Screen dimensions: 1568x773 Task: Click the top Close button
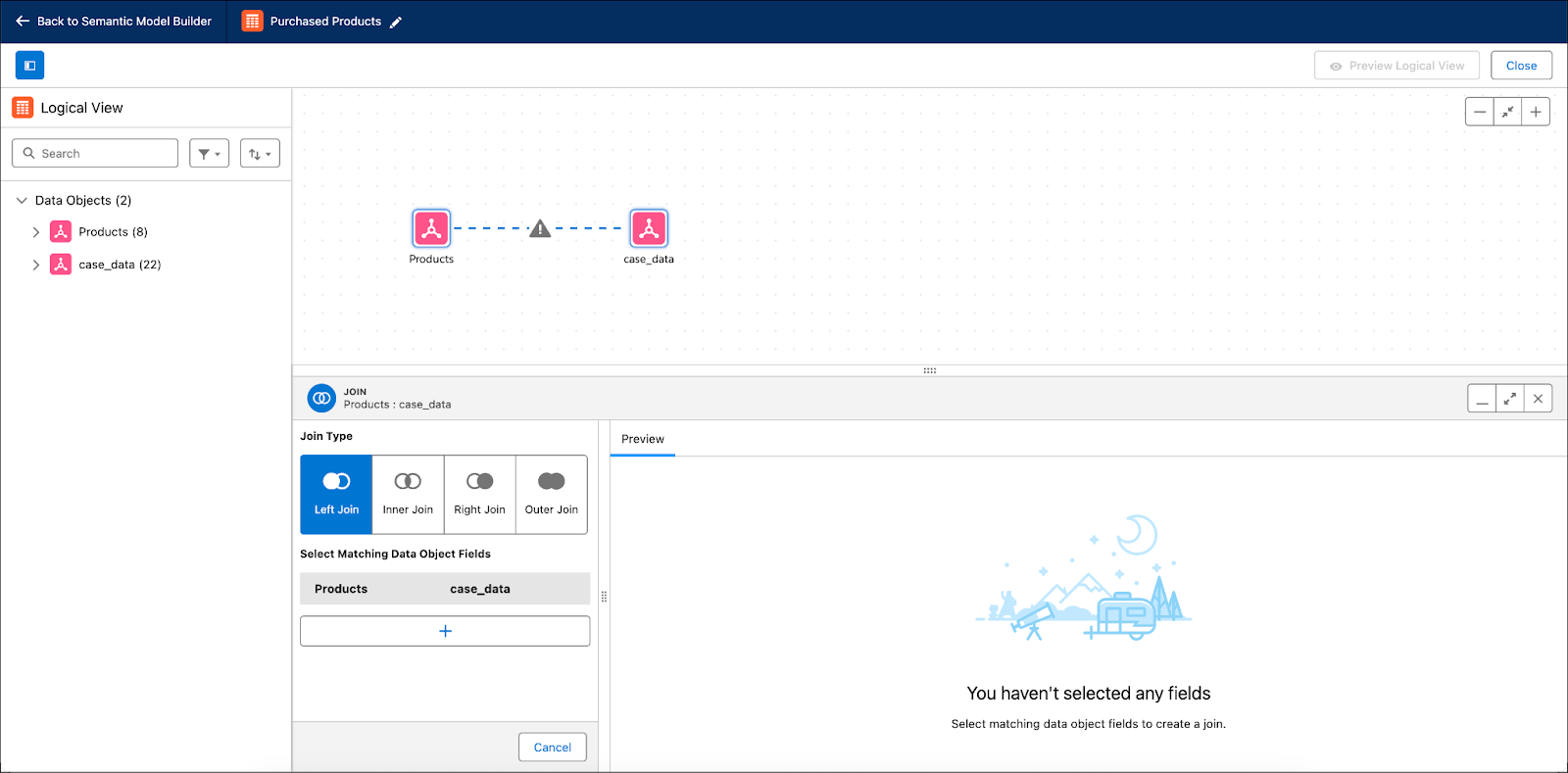point(1522,66)
